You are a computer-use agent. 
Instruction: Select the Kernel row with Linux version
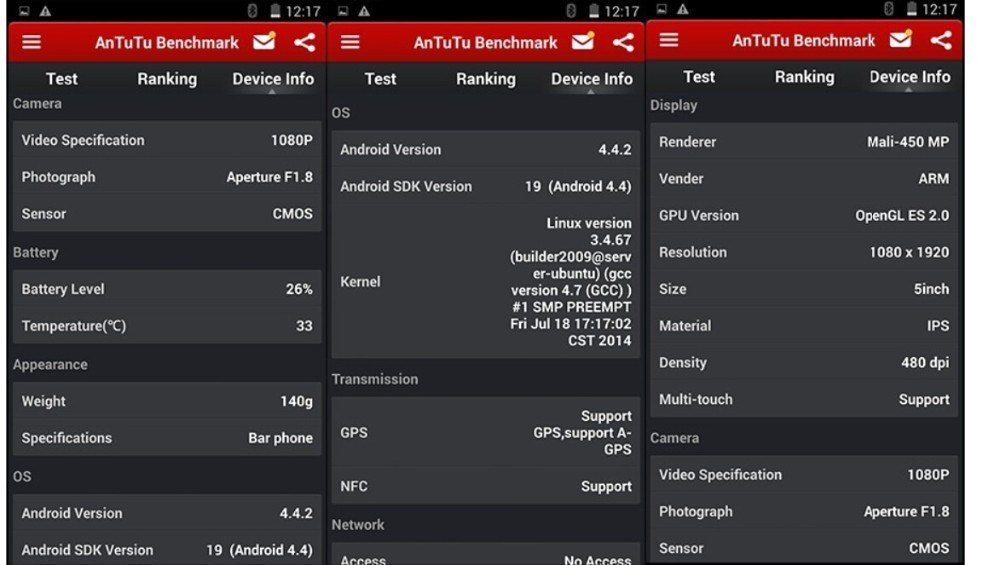485,282
